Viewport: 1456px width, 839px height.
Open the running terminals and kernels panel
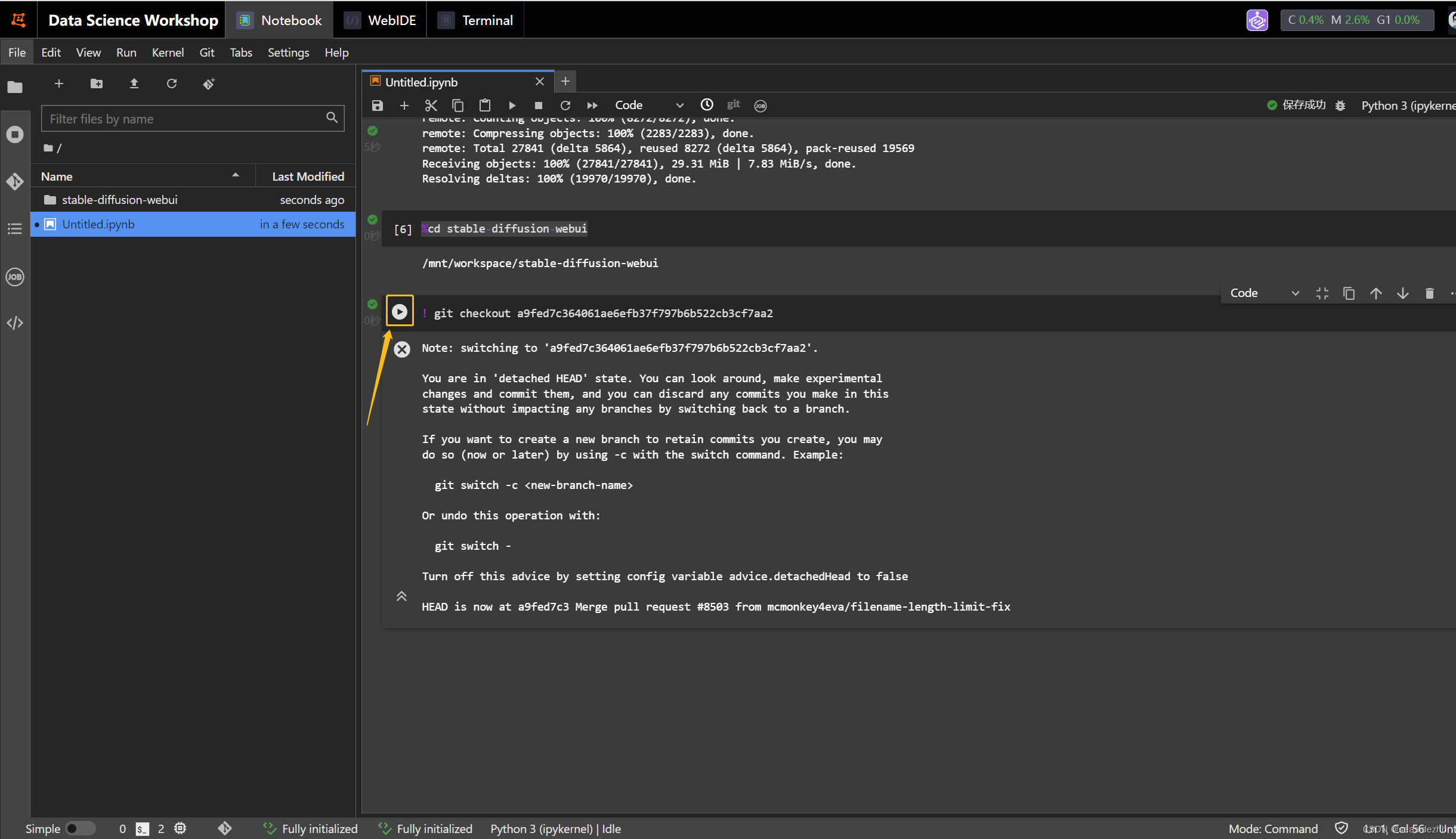click(15, 134)
